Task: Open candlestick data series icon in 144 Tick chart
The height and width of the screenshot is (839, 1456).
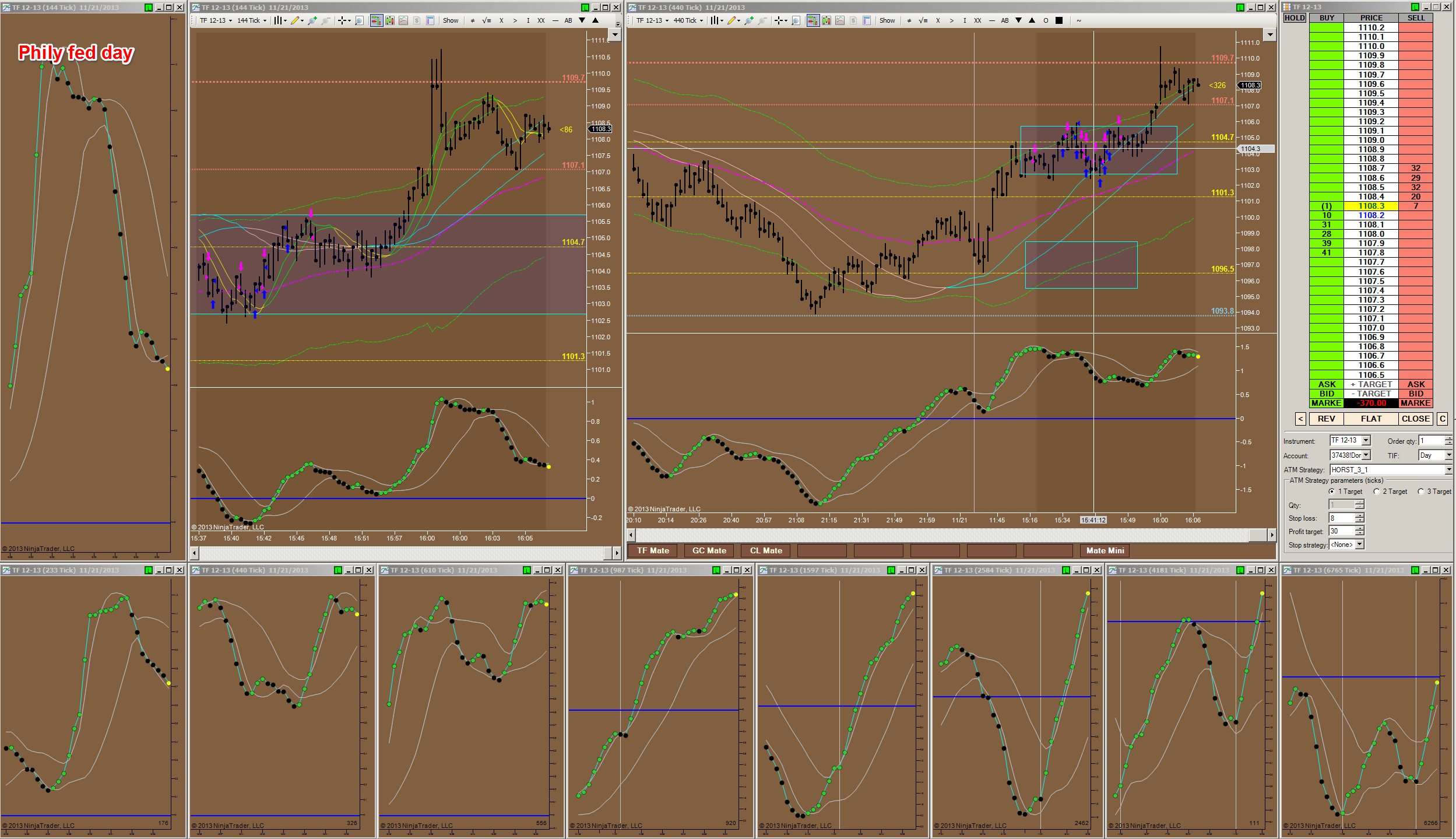Action: pos(389,20)
